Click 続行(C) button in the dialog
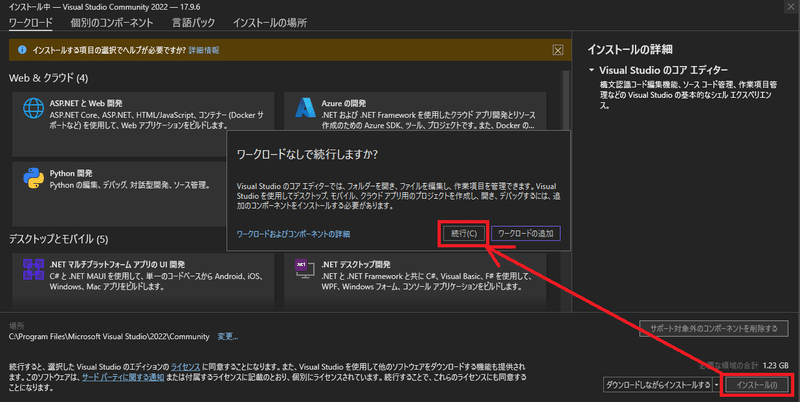The width and height of the screenshot is (800, 402). pos(463,234)
